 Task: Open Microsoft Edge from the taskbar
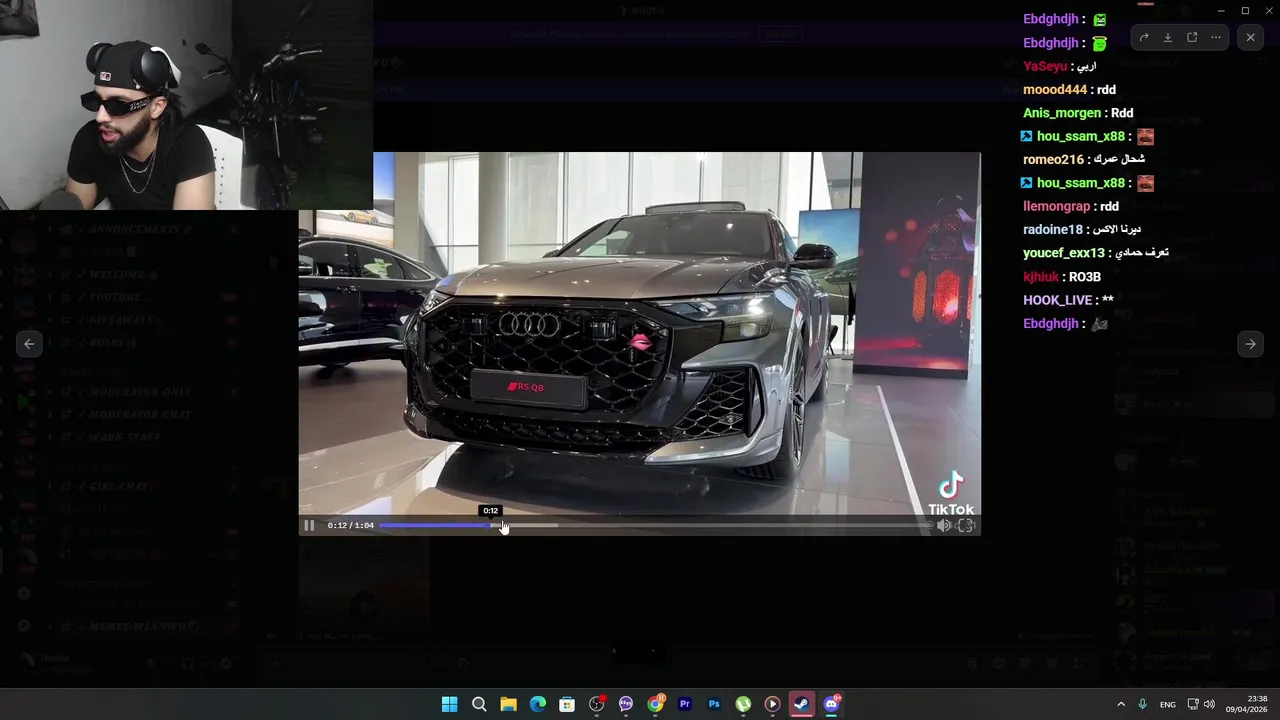tap(538, 704)
